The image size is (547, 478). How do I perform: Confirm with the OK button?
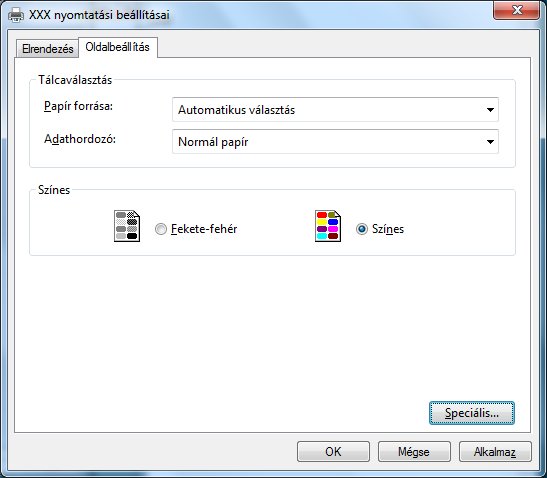[333, 452]
